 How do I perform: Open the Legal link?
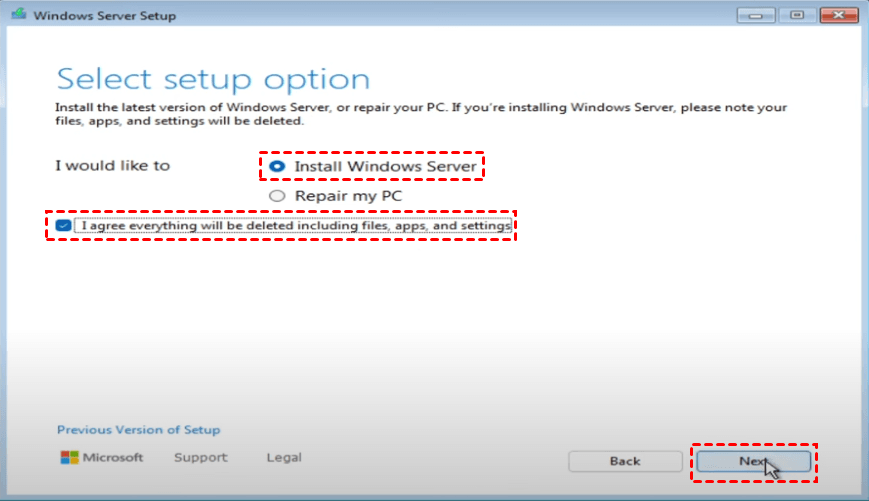(284, 458)
